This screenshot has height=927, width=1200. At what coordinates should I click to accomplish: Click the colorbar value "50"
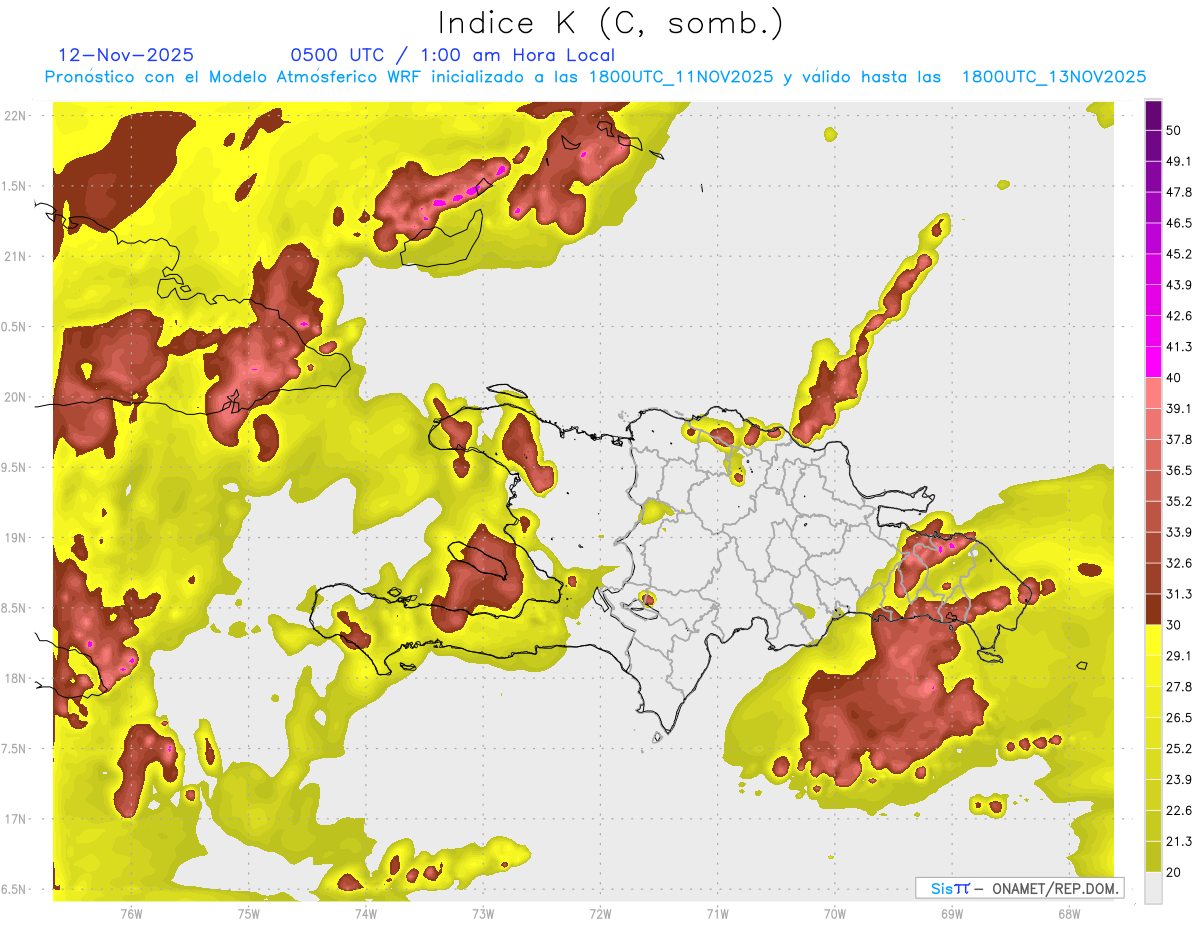pyautogui.click(x=1174, y=130)
